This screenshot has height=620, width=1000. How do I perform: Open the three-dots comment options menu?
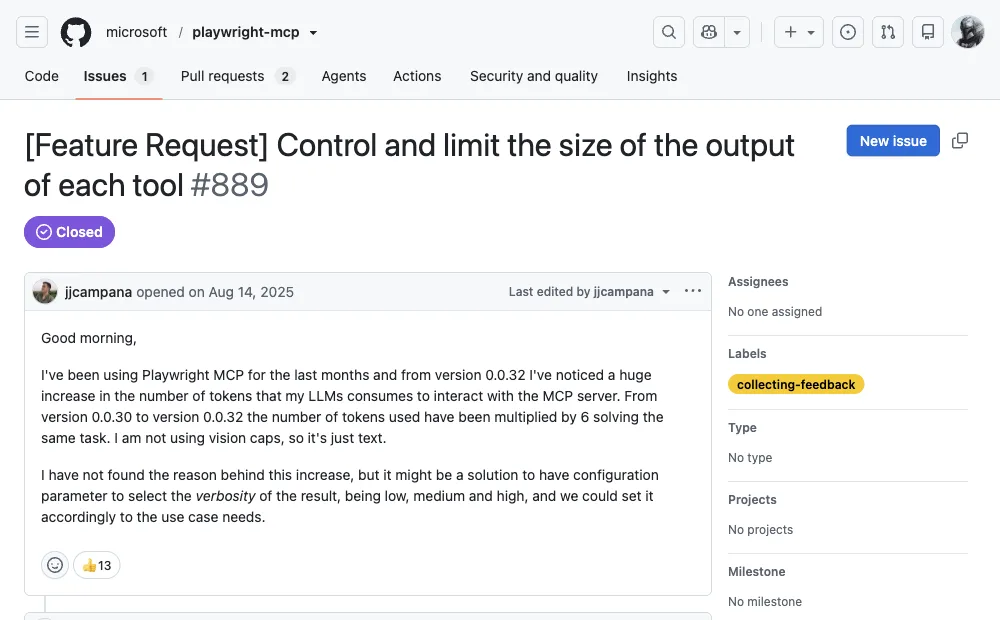[693, 291]
